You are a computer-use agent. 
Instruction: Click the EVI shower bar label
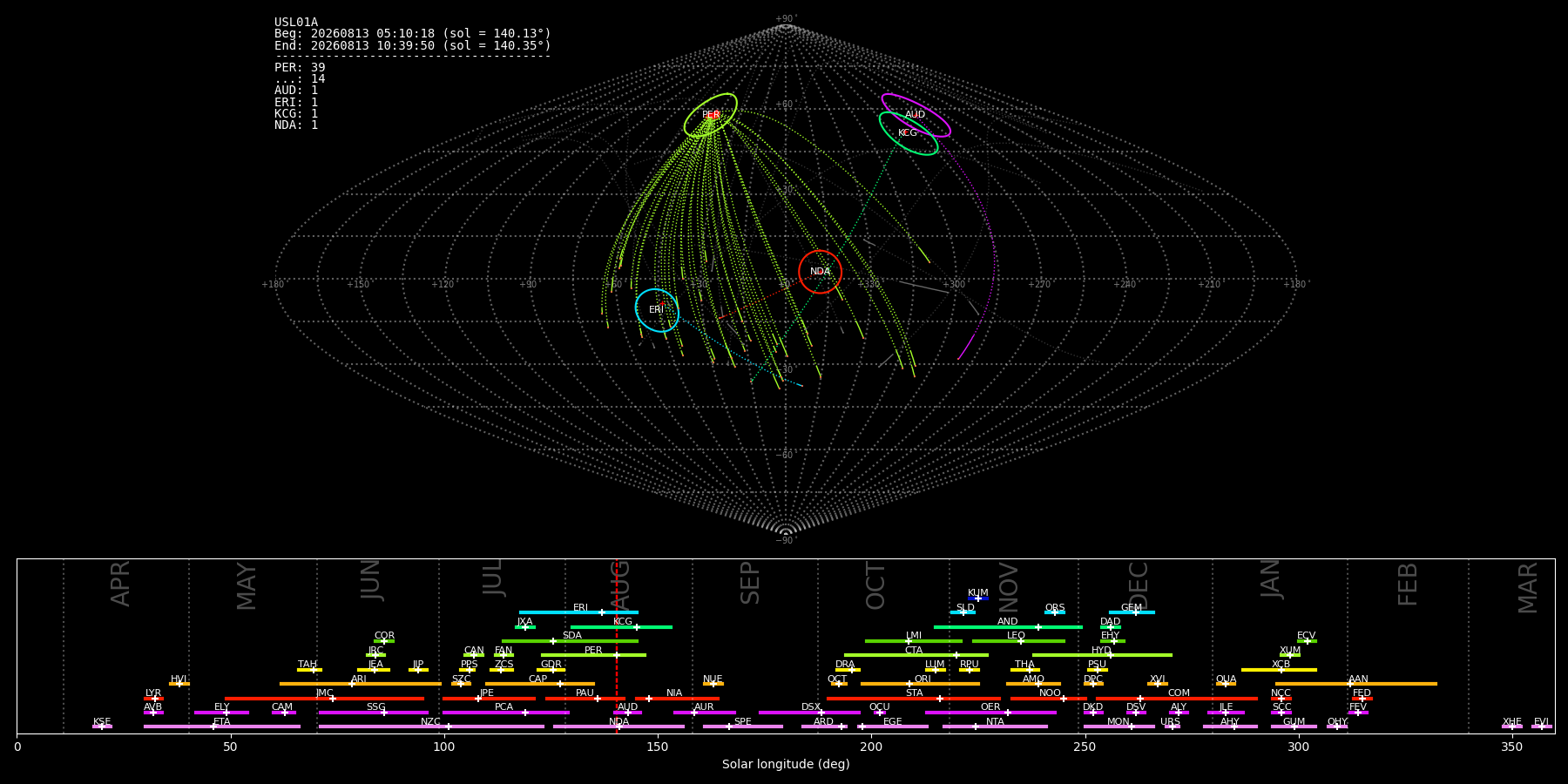tap(1541, 722)
